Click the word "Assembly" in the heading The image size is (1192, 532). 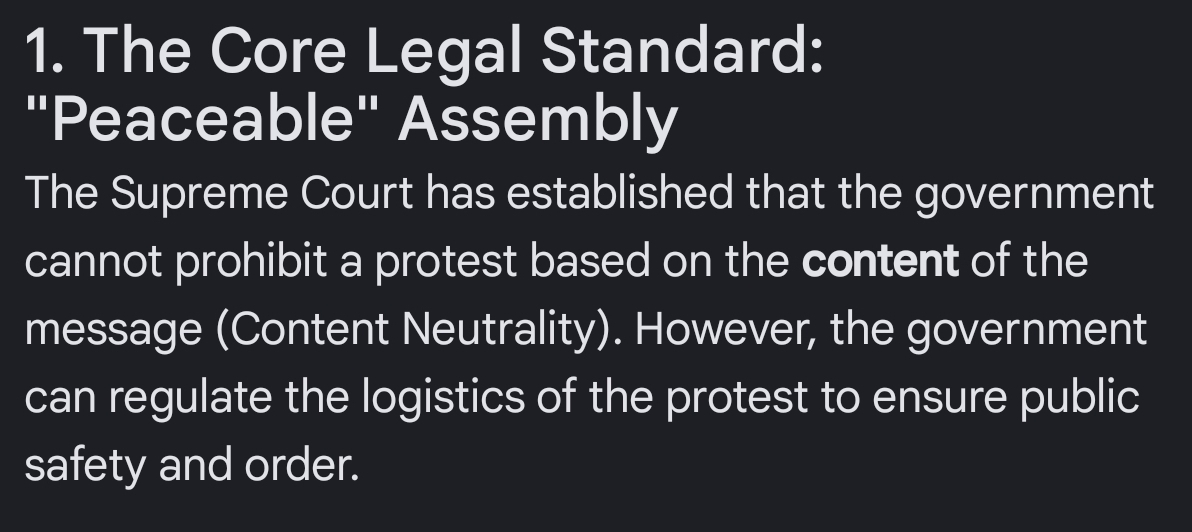click(537, 118)
